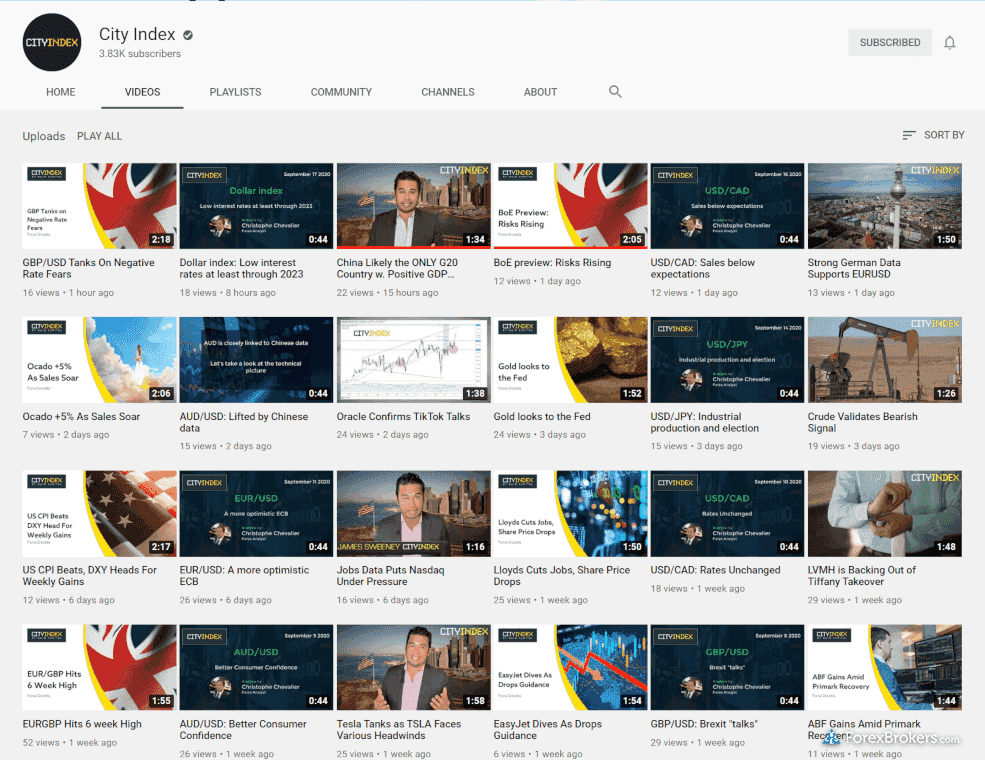Click the title "US CPI Beats, DXY Heads For Weekly Gains"
The width and height of the screenshot is (985, 760).
[x=90, y=576]
